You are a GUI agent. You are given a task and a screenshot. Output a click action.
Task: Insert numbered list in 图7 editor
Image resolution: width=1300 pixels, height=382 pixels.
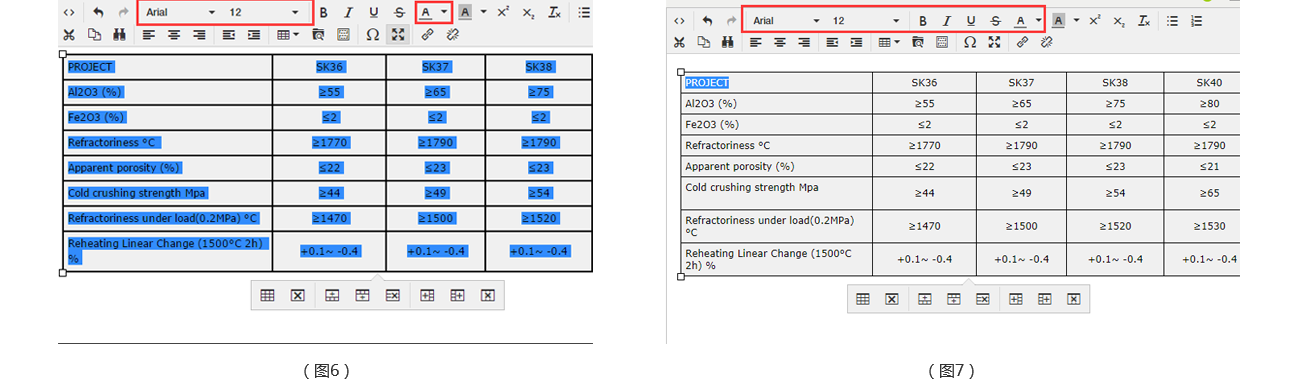pyautogui.click(x=1196, y=20)
